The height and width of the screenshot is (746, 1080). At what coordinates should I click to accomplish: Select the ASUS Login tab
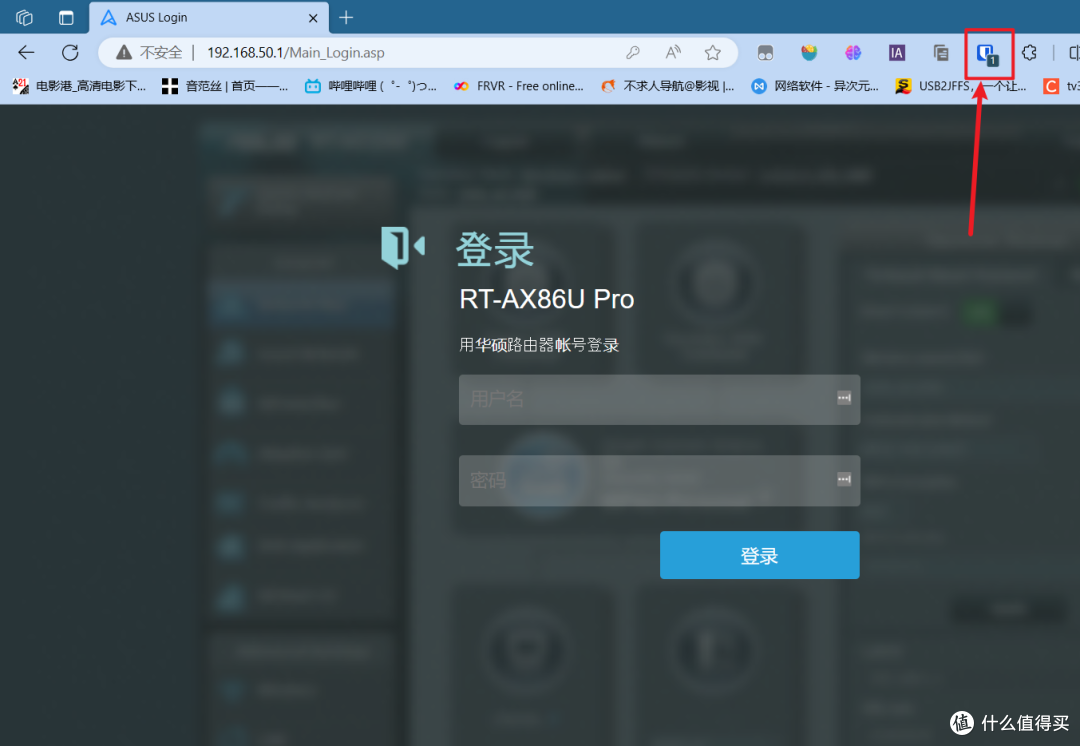click(209, 17)
